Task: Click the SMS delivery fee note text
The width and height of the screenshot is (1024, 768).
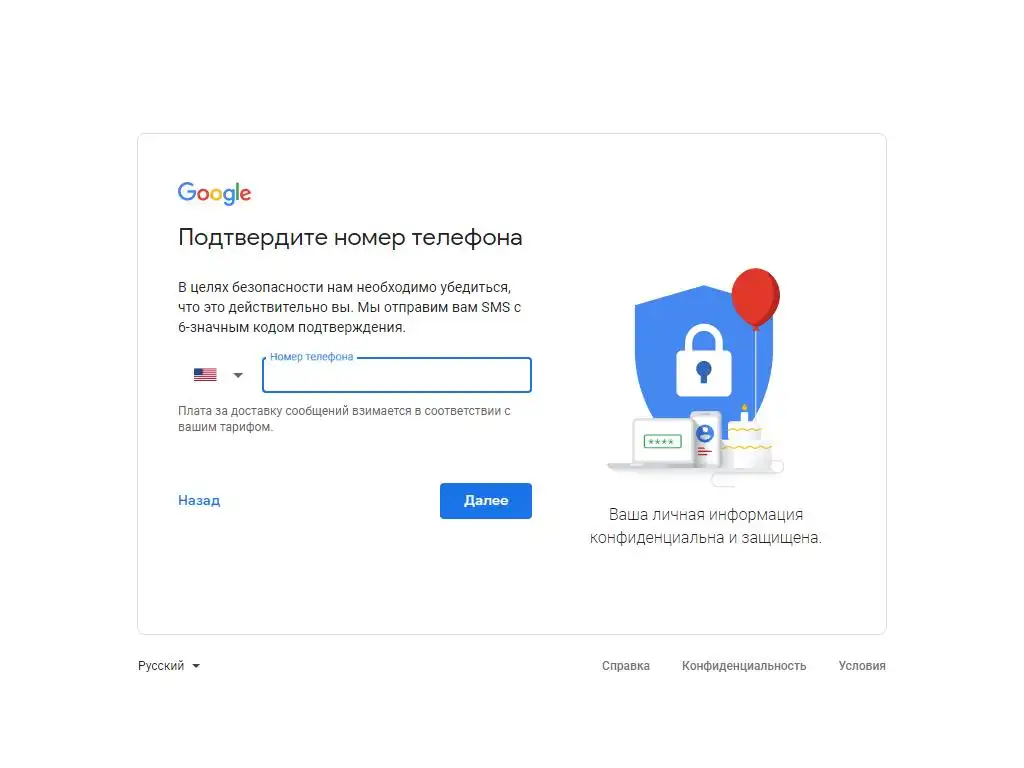Action: [344, 419]
